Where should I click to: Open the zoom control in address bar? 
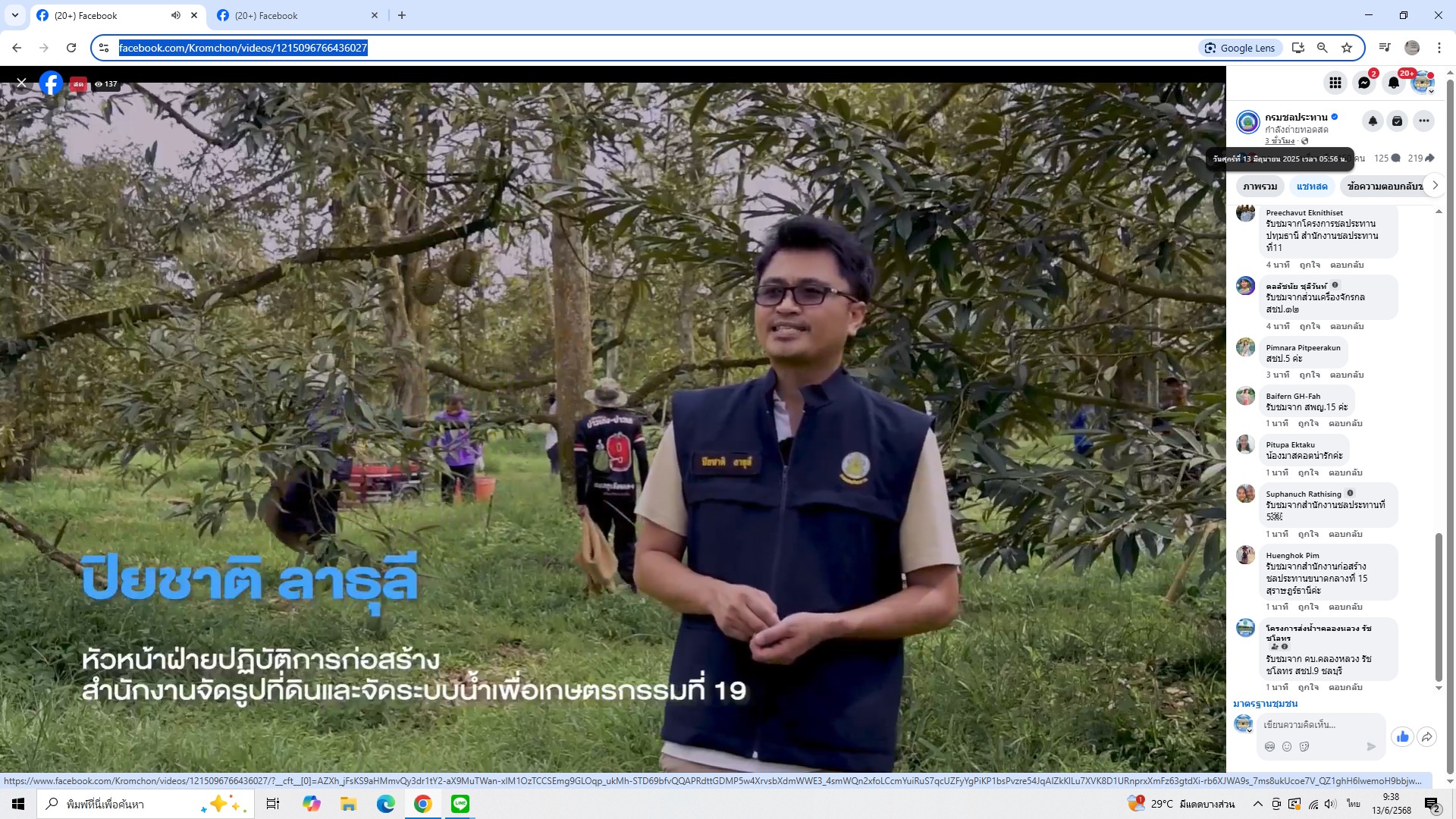click(x=1323, y=48)
